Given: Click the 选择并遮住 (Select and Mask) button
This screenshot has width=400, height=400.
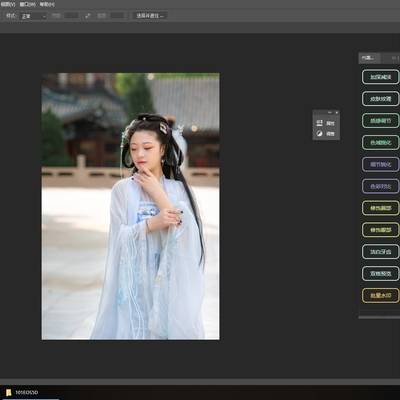Looking at the screenshot, I should (x=150, y=16).
